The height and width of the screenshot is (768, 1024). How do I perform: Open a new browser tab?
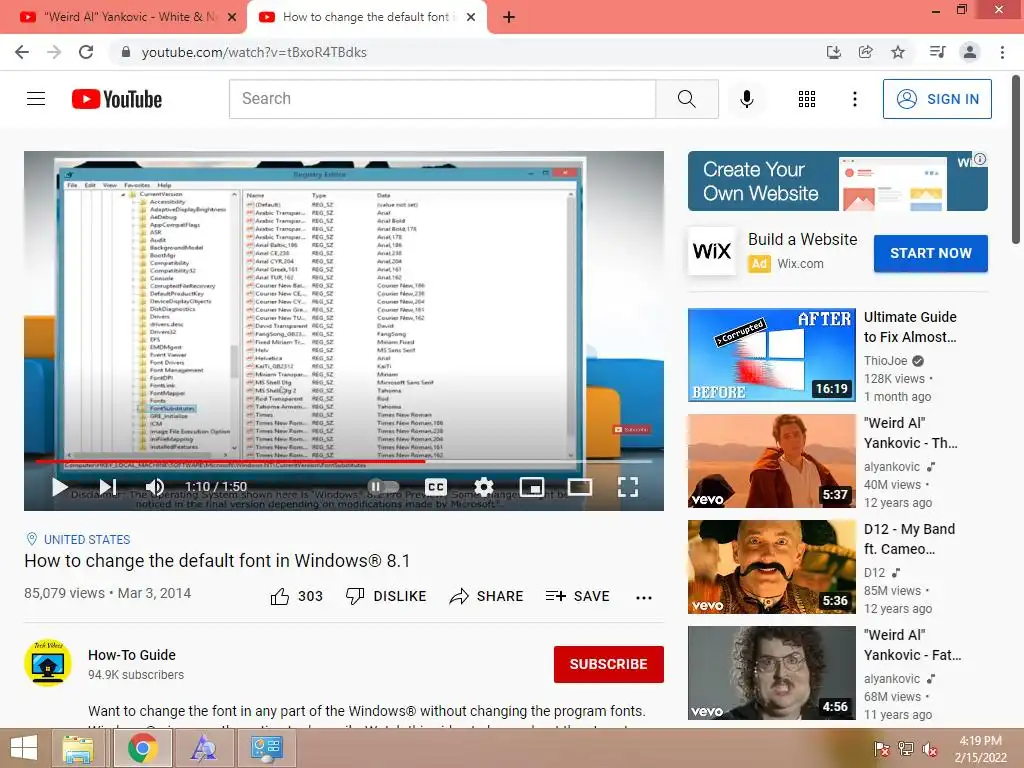pos(509,17)
